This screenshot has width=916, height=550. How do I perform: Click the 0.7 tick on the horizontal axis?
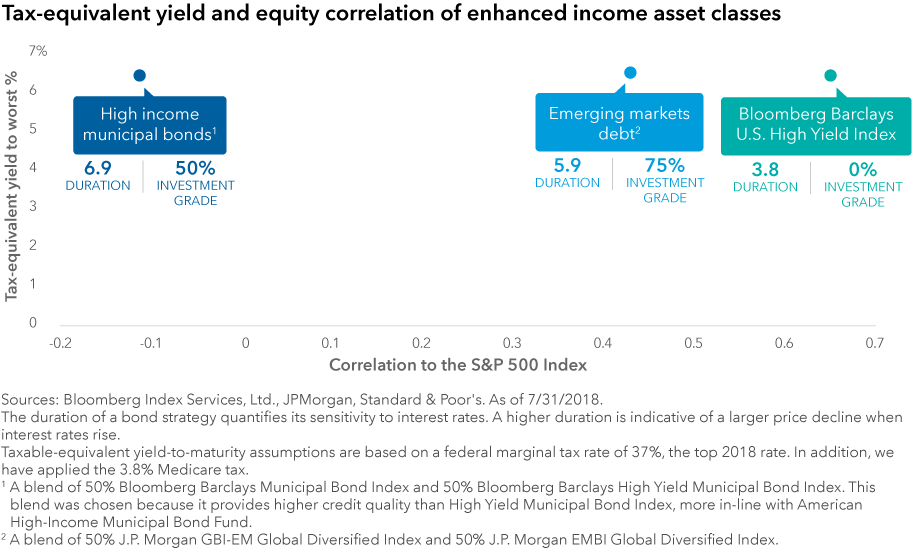pos(875,342)
